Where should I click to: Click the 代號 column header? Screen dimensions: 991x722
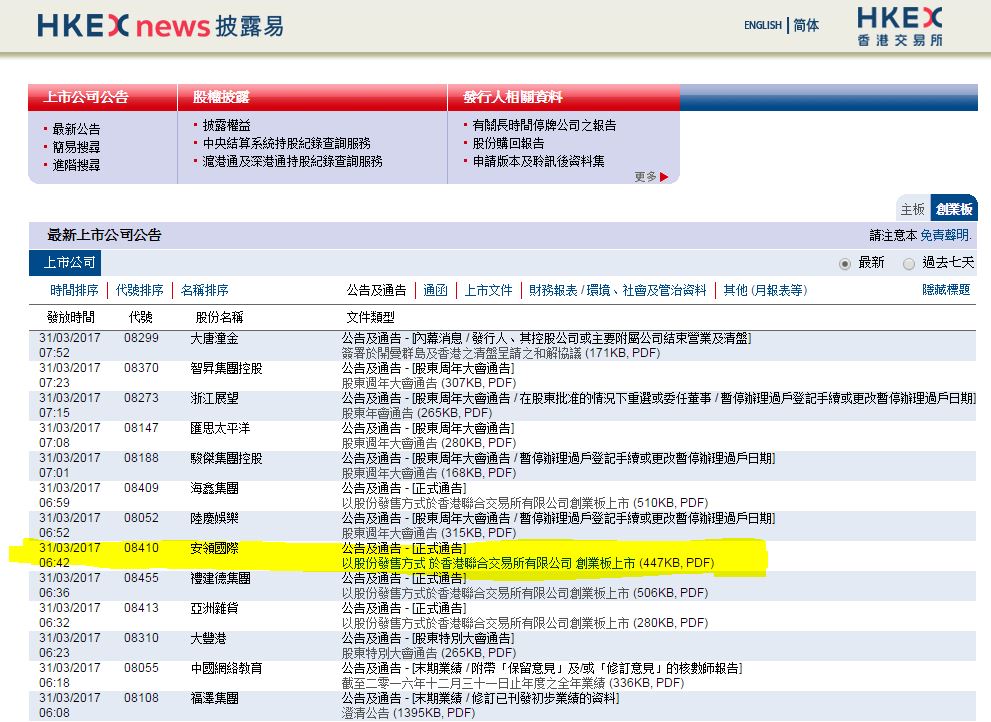point(140,317)
